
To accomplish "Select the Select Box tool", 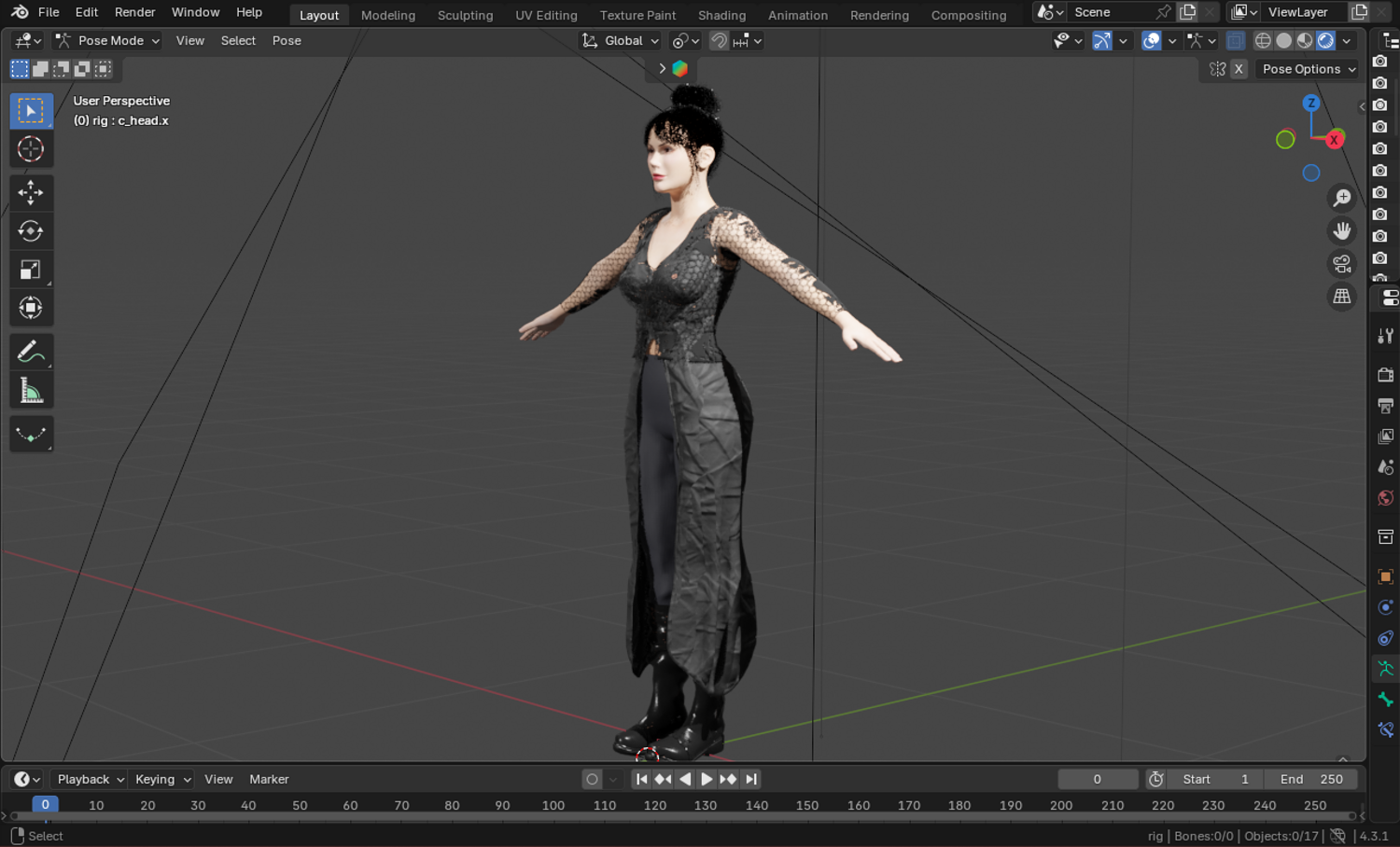I will (31, 111).
